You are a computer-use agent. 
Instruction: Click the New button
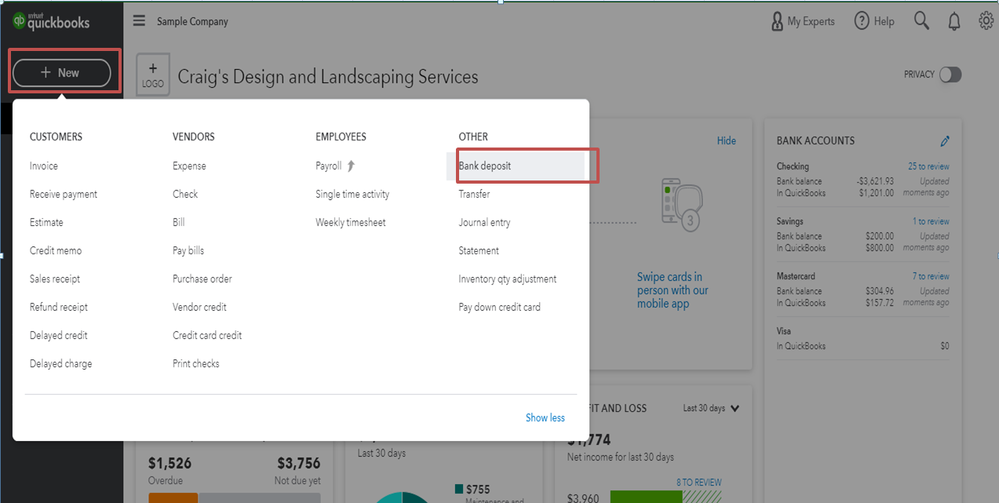62,73
